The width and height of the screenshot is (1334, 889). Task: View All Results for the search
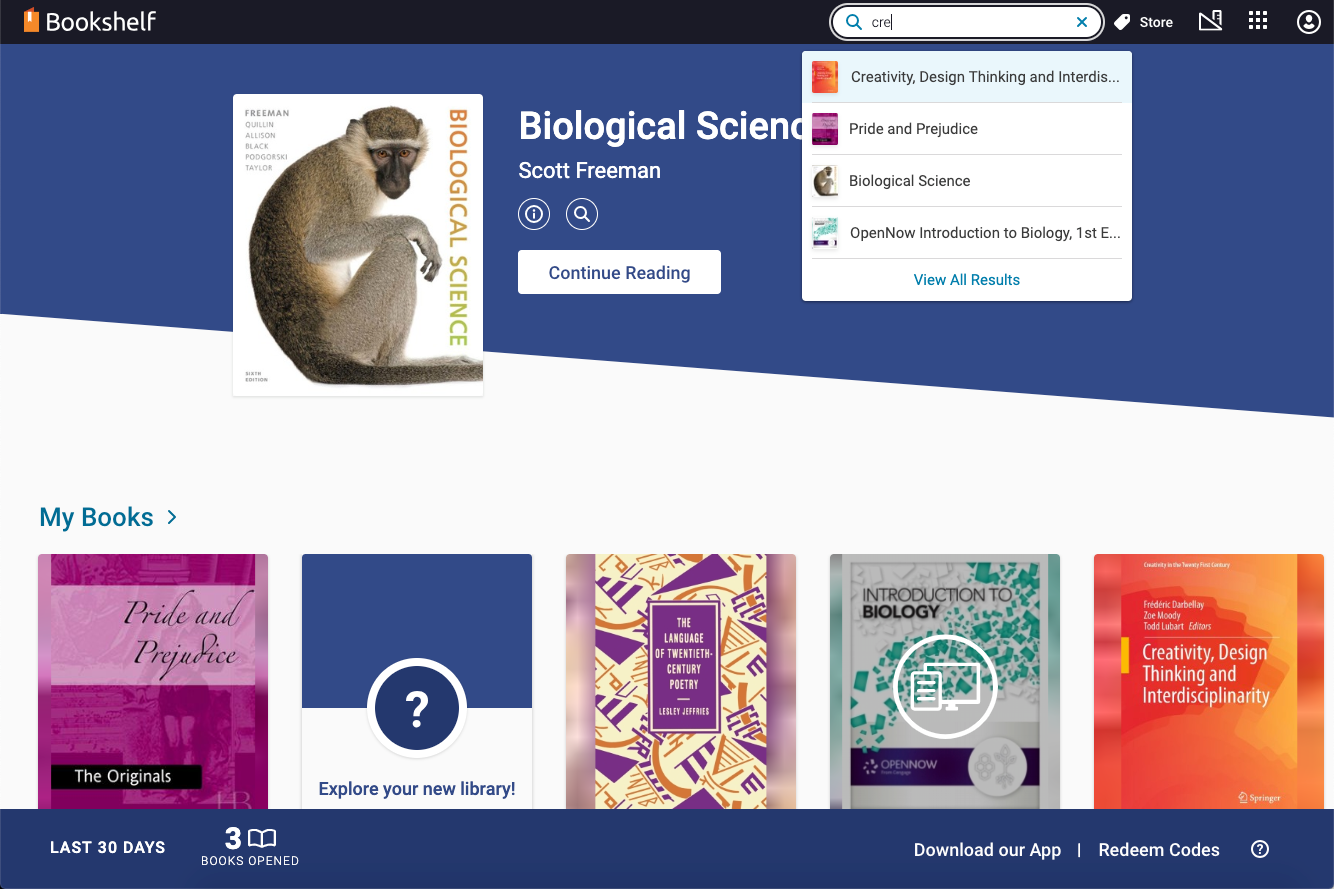(x=966, y=280)
